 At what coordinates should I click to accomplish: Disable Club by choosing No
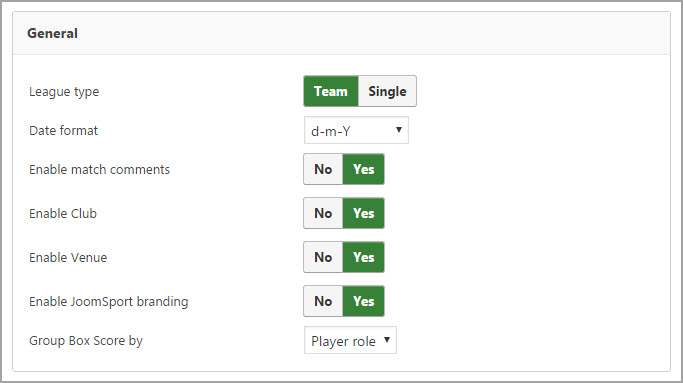(323, 213)
